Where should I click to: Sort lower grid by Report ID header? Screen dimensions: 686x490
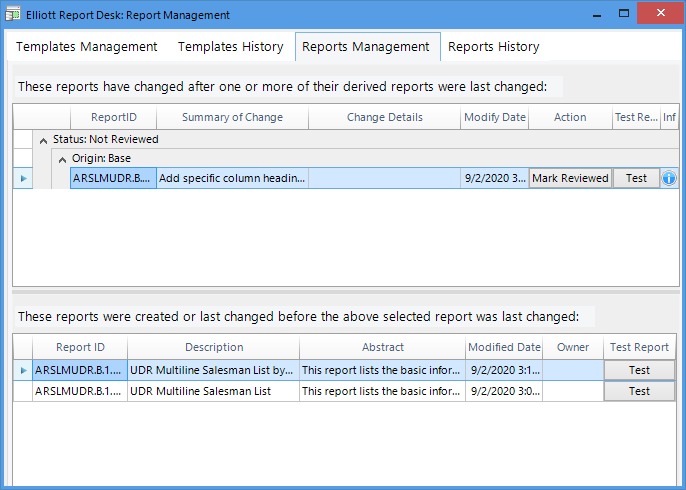point(80,347)
